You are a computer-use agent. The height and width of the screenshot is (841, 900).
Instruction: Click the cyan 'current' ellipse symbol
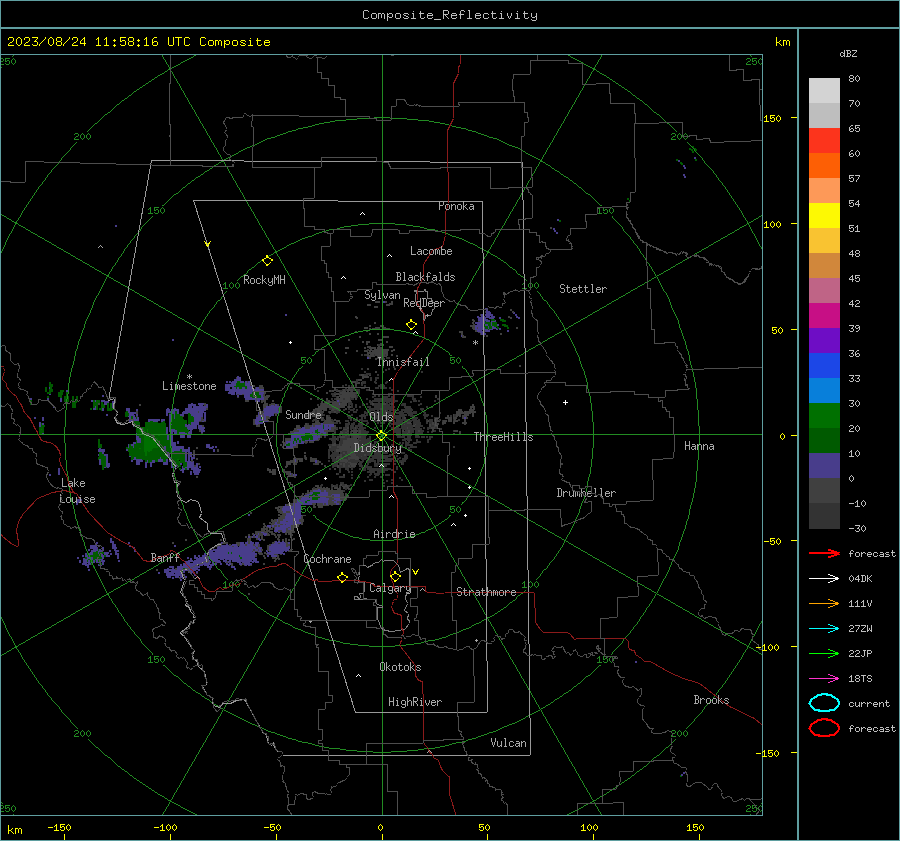[824, 703]
